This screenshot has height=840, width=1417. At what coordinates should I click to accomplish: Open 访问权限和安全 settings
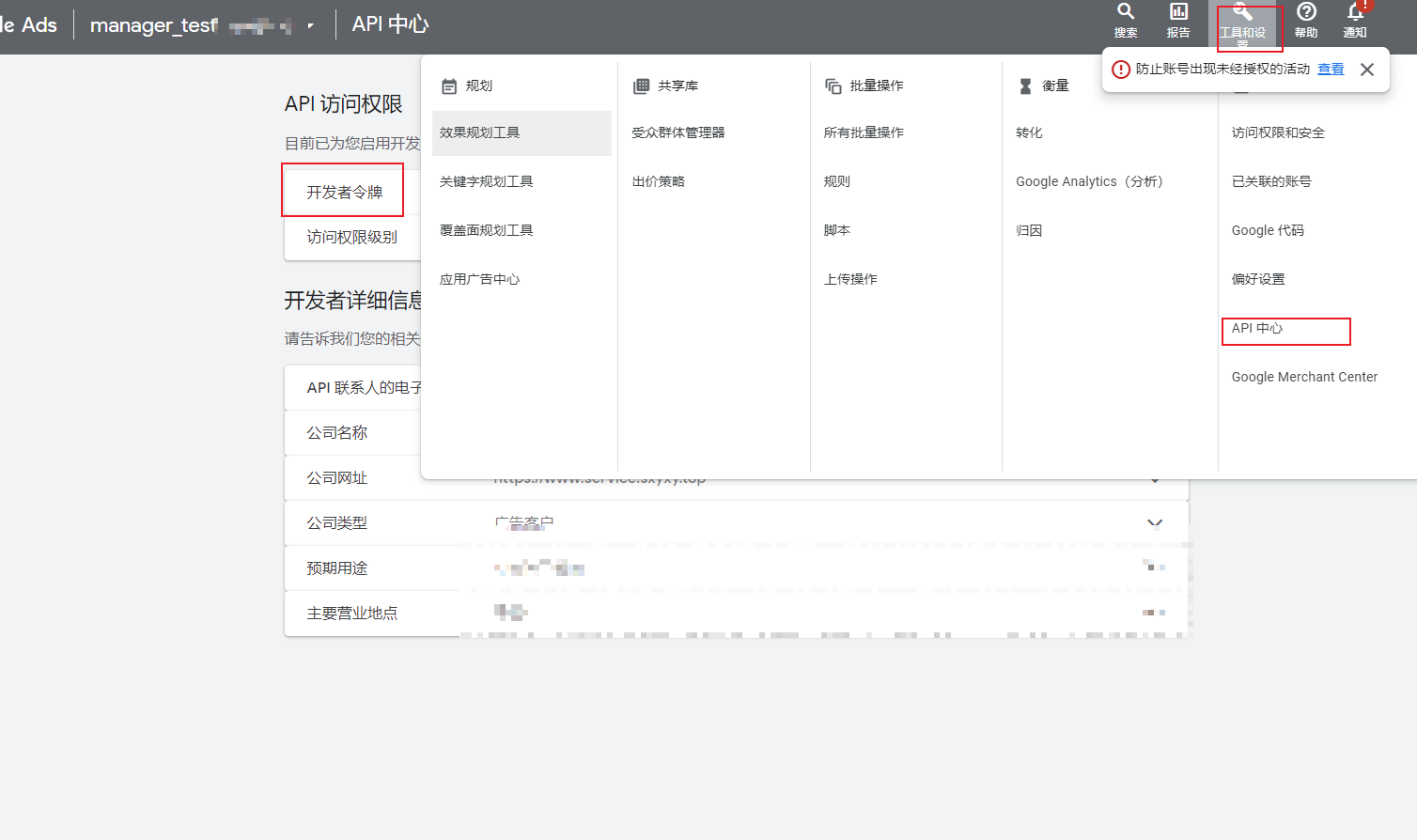pos(1278,132)
